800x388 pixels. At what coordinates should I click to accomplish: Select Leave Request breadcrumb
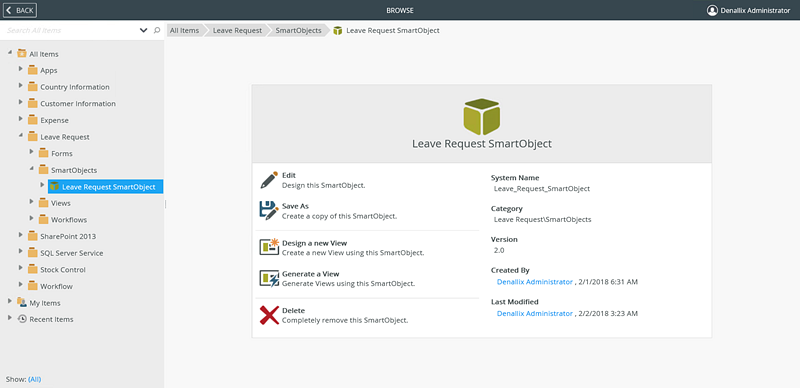(x=237, y=31)
